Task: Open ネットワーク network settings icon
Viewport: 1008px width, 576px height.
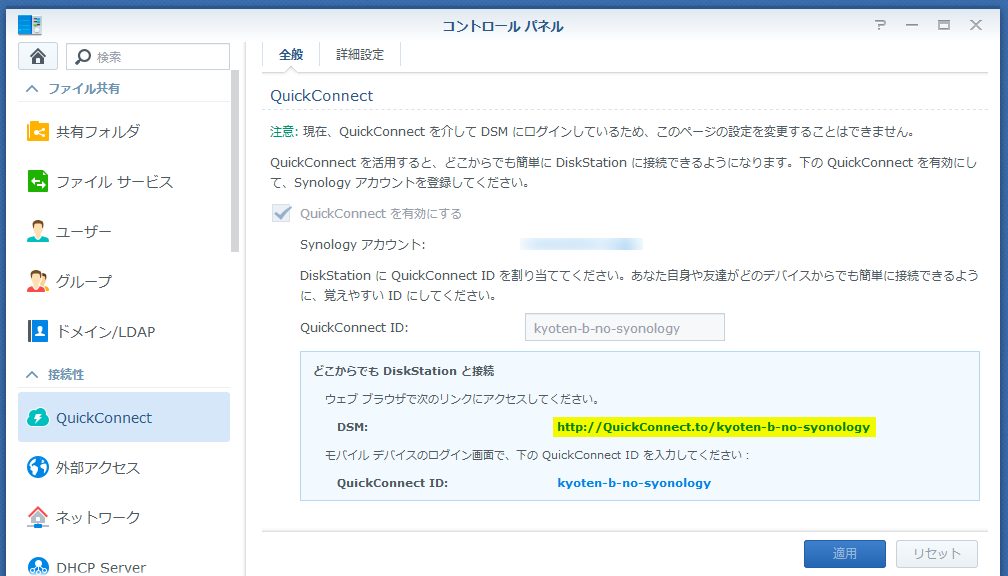Action: pos(38,517)
